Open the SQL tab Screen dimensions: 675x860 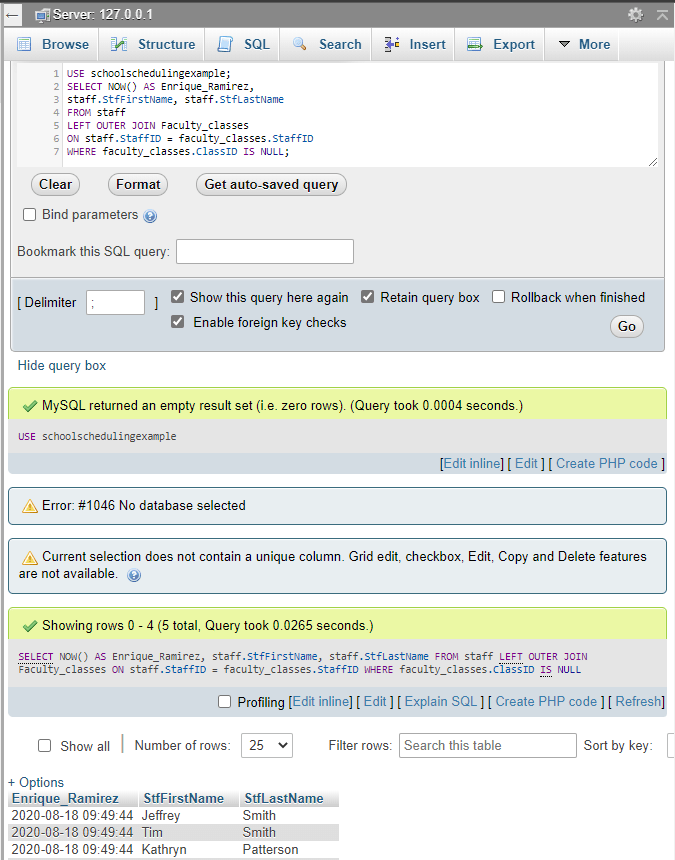pos(243,44)
